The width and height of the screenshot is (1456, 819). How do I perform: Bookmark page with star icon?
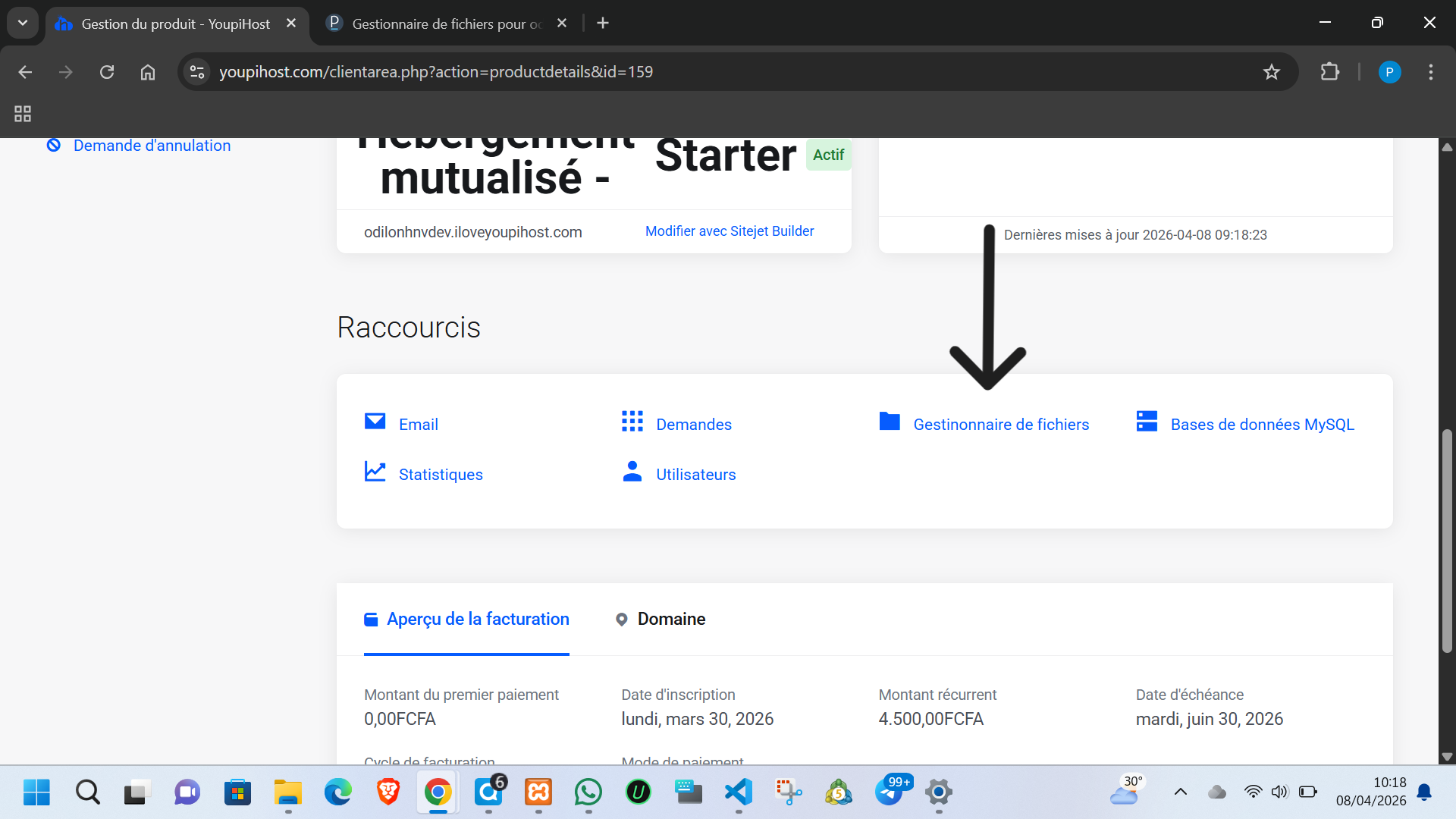point(1271,72)
